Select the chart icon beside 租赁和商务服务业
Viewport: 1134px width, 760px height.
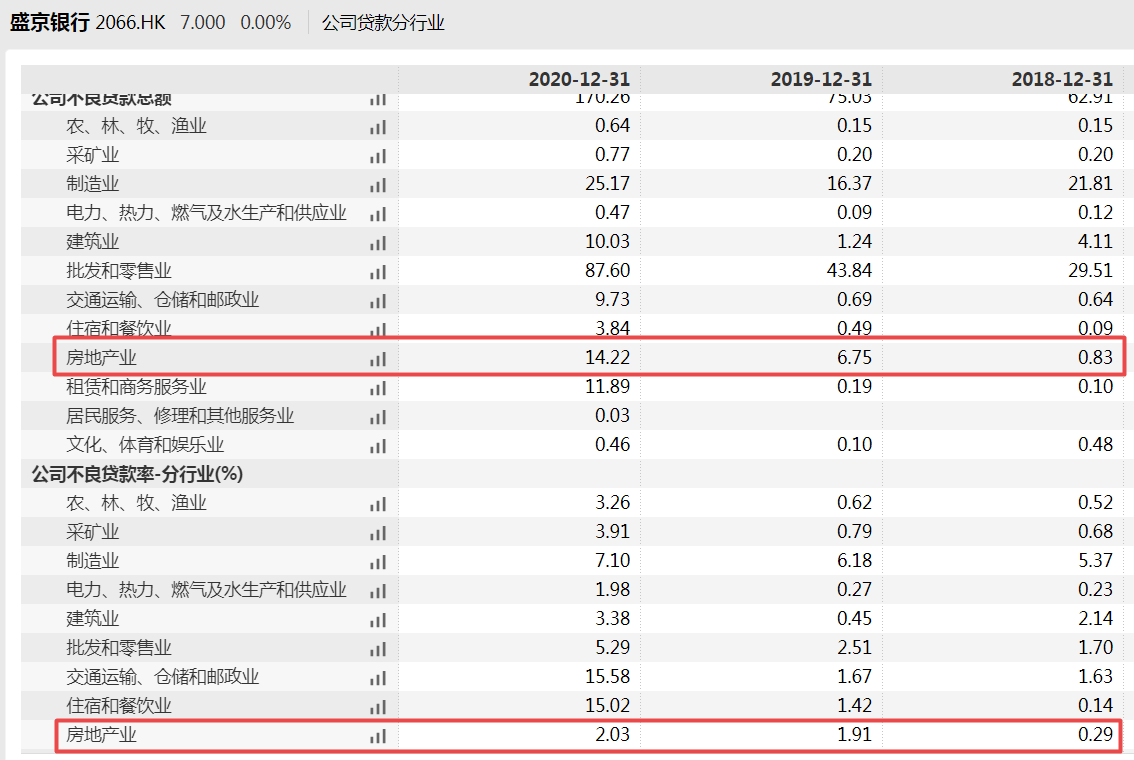click(377, 388)
